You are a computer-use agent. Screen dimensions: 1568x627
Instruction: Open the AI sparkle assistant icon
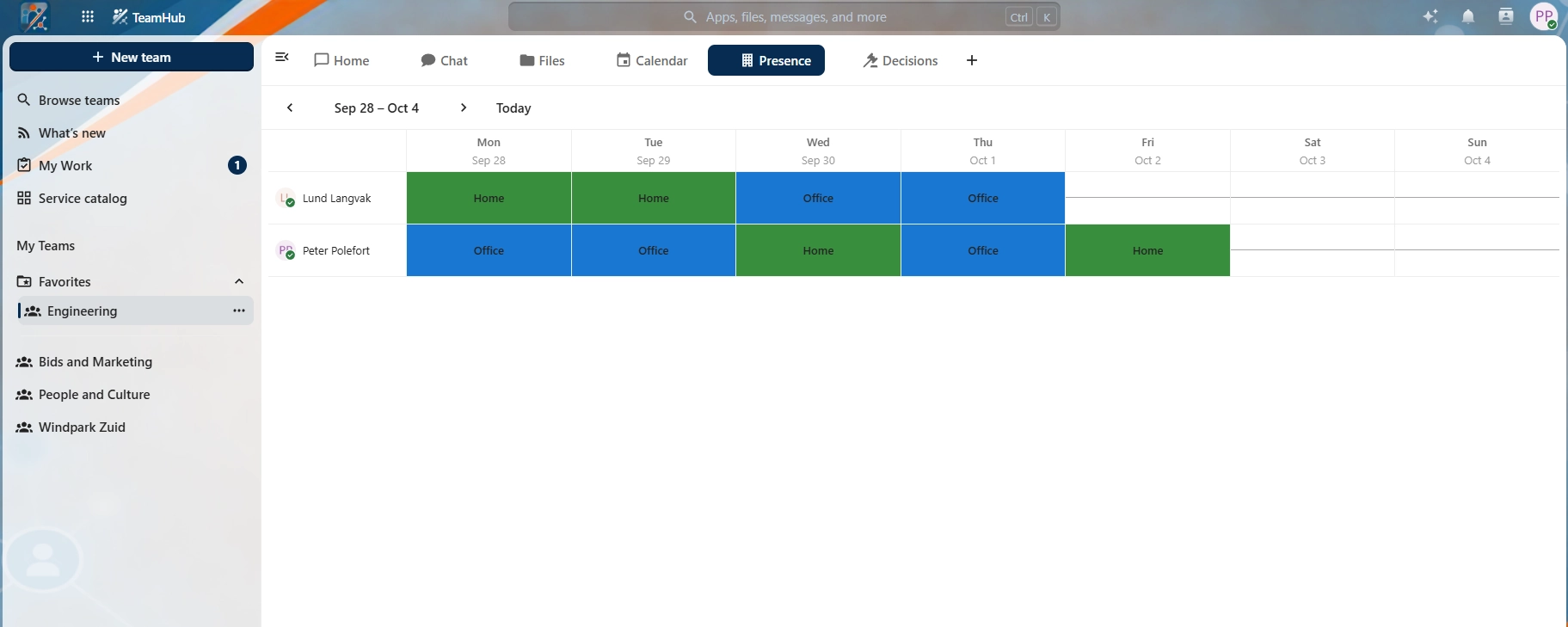pyautogui.click(x=1430, y=17)
